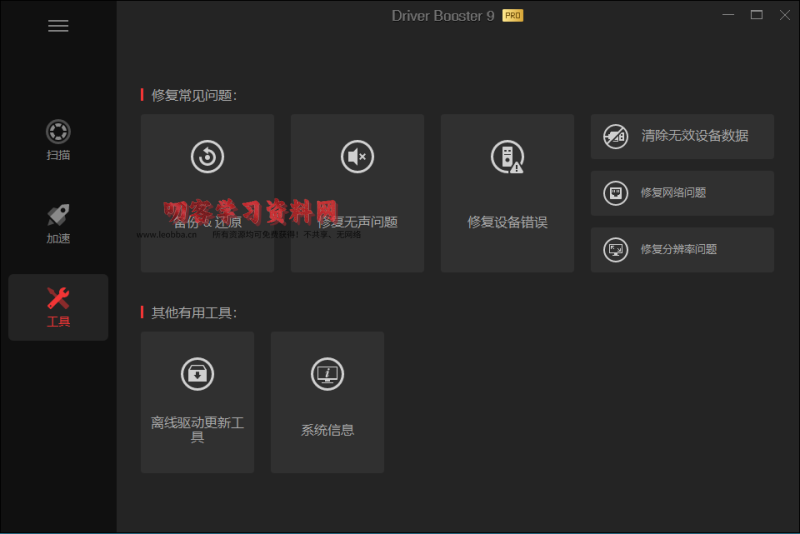Open 系统信息
The image size is (800, 534).
327,402
